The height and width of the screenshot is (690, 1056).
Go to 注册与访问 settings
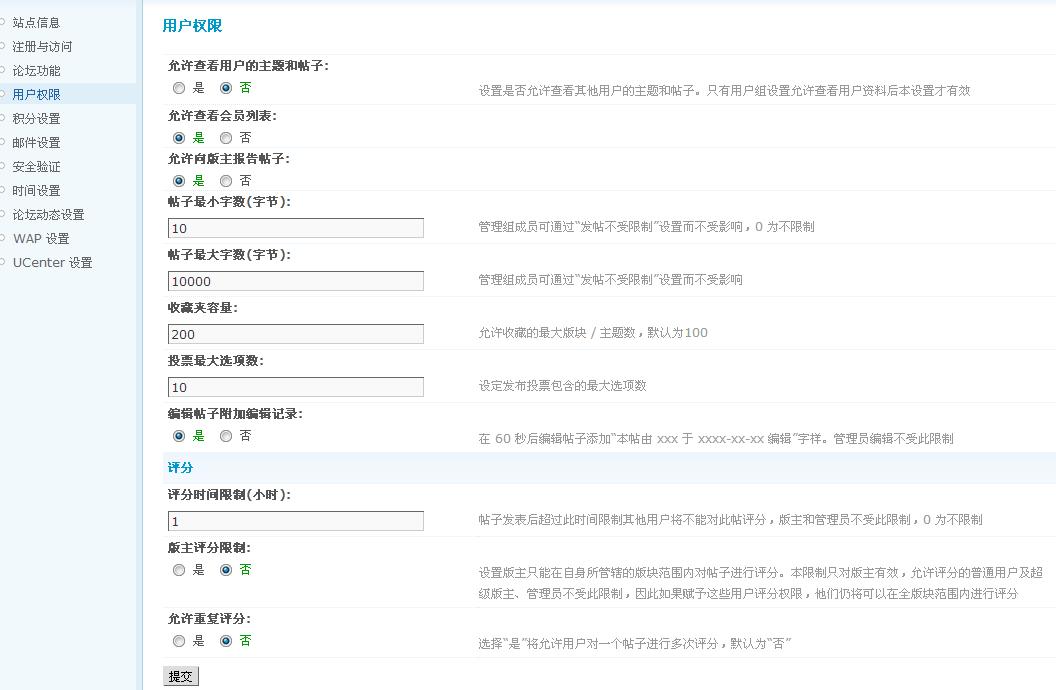tap(42, 46)
